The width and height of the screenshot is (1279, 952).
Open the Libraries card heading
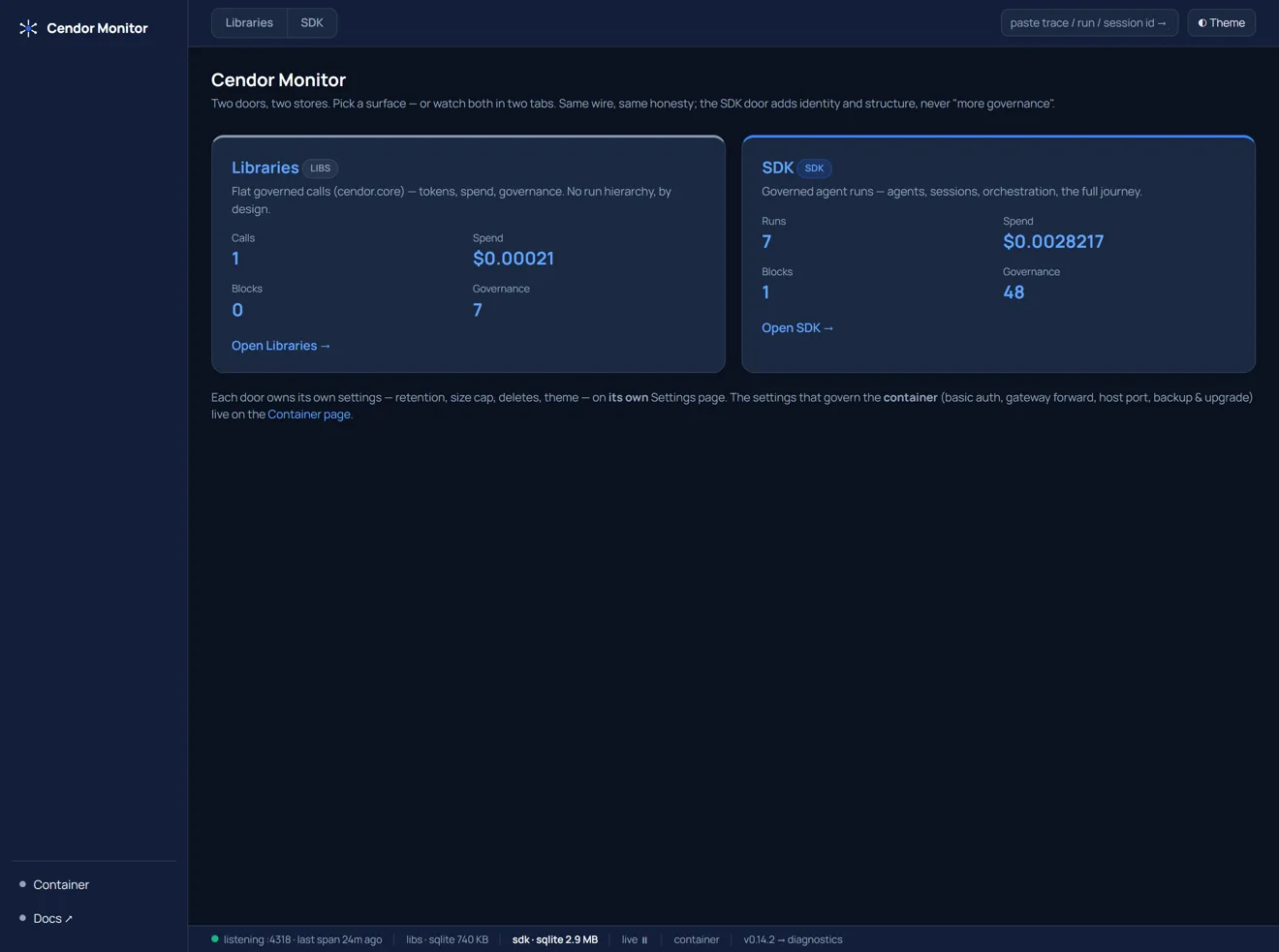pyautogui.click(x=265, y=168)
